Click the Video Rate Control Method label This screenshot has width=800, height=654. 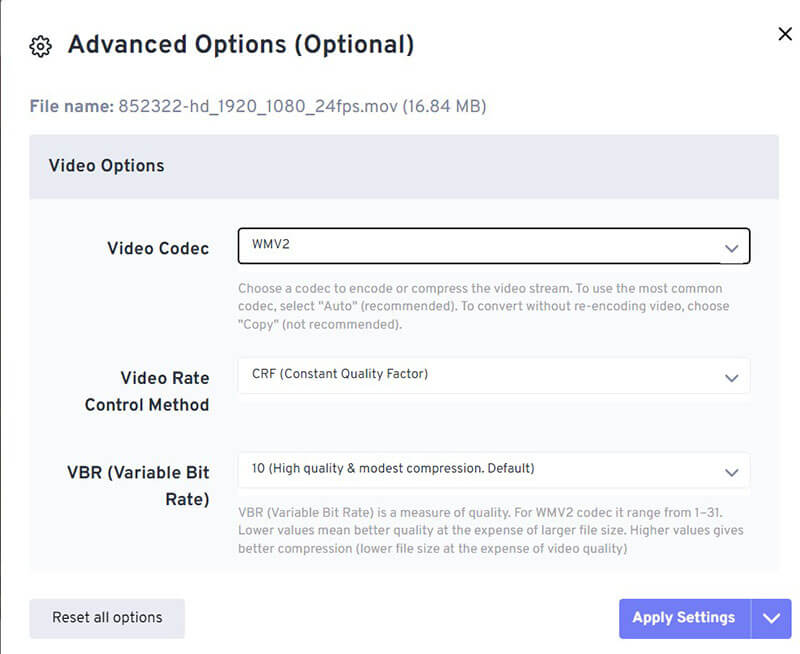coord(147,391)
